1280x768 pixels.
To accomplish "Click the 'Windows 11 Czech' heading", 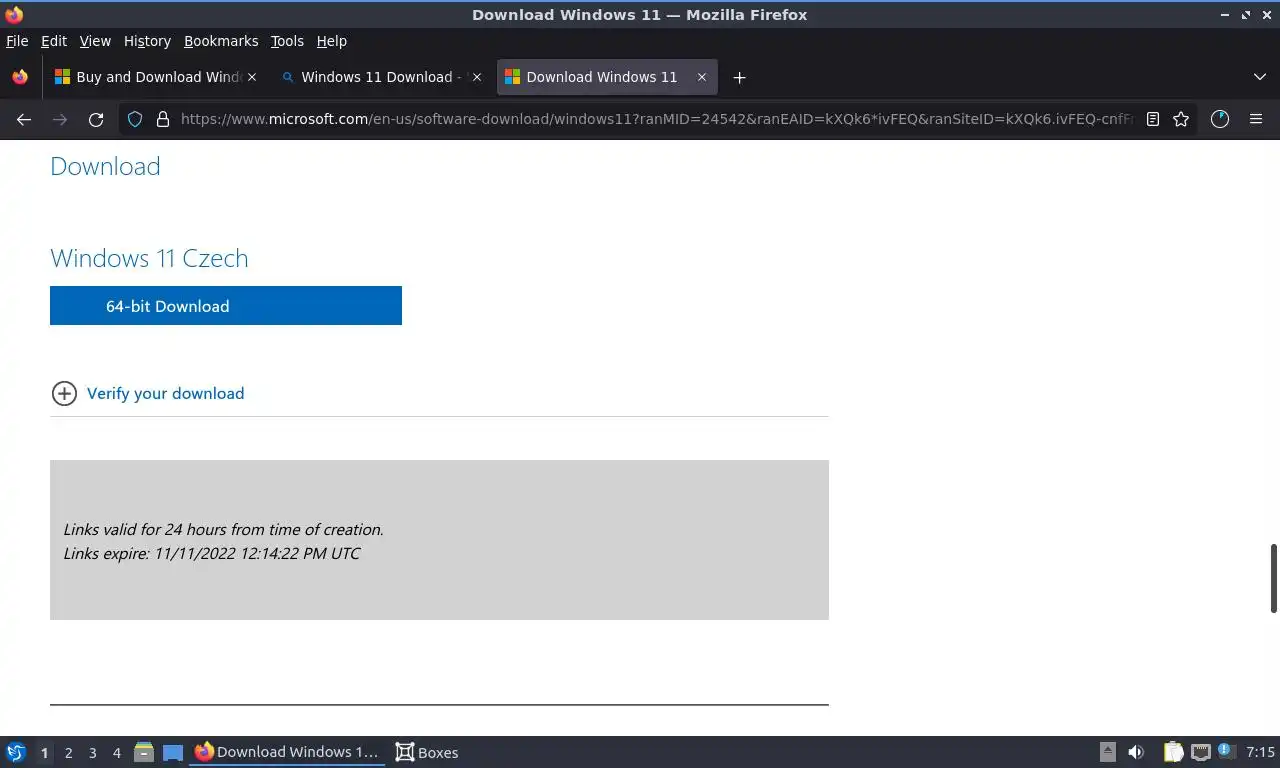I will pos(149,258).
